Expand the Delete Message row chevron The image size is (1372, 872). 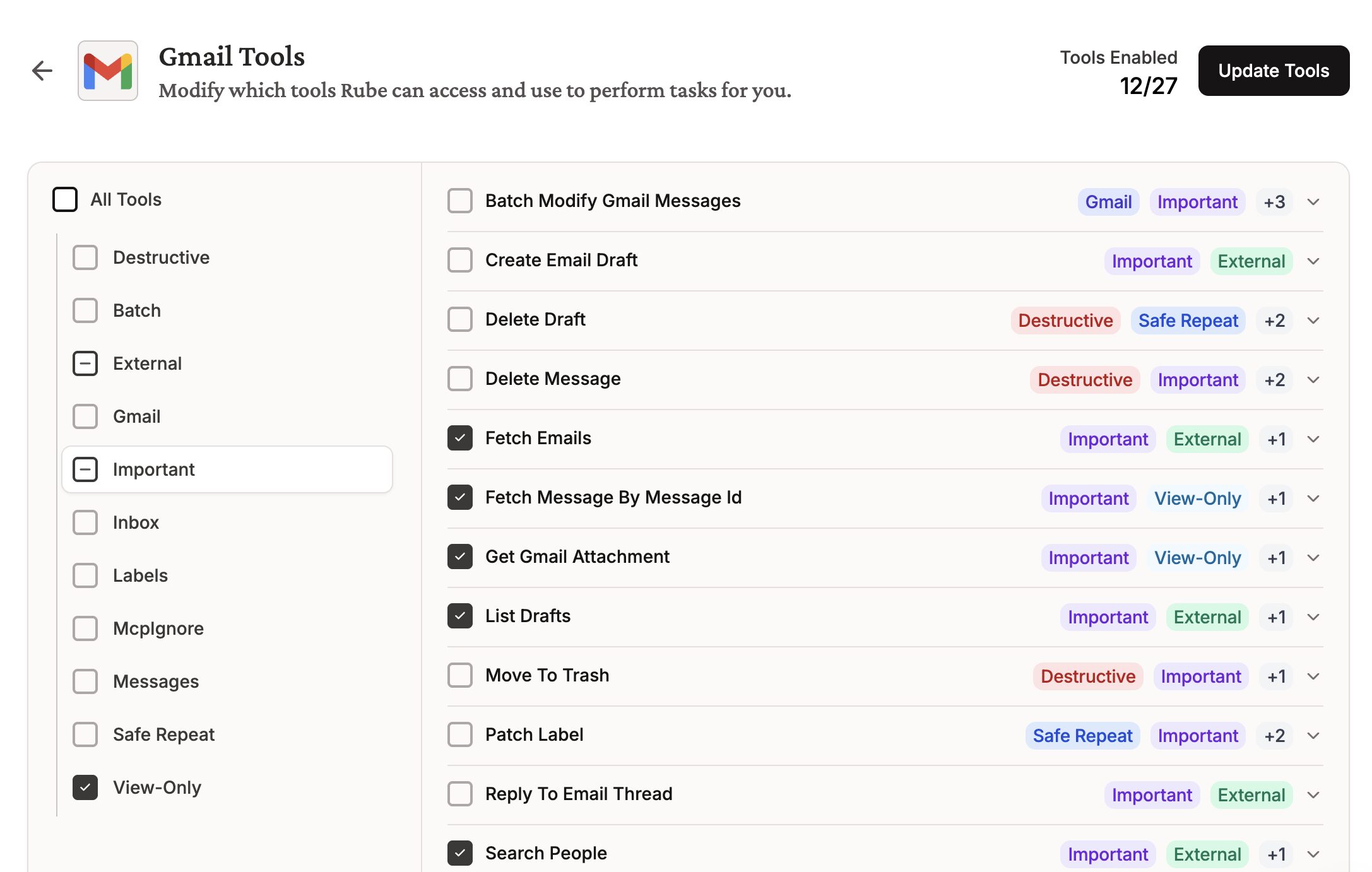coord(1313,380)
